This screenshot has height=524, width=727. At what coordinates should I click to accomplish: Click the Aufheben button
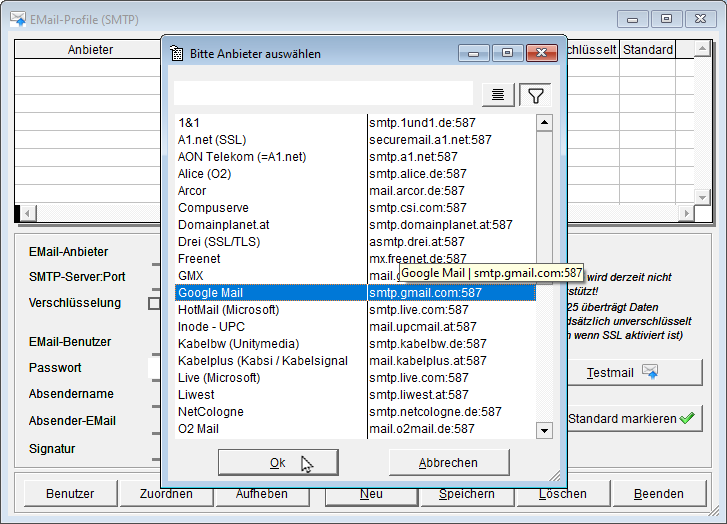pyautogui.click(x=262, y=493)
